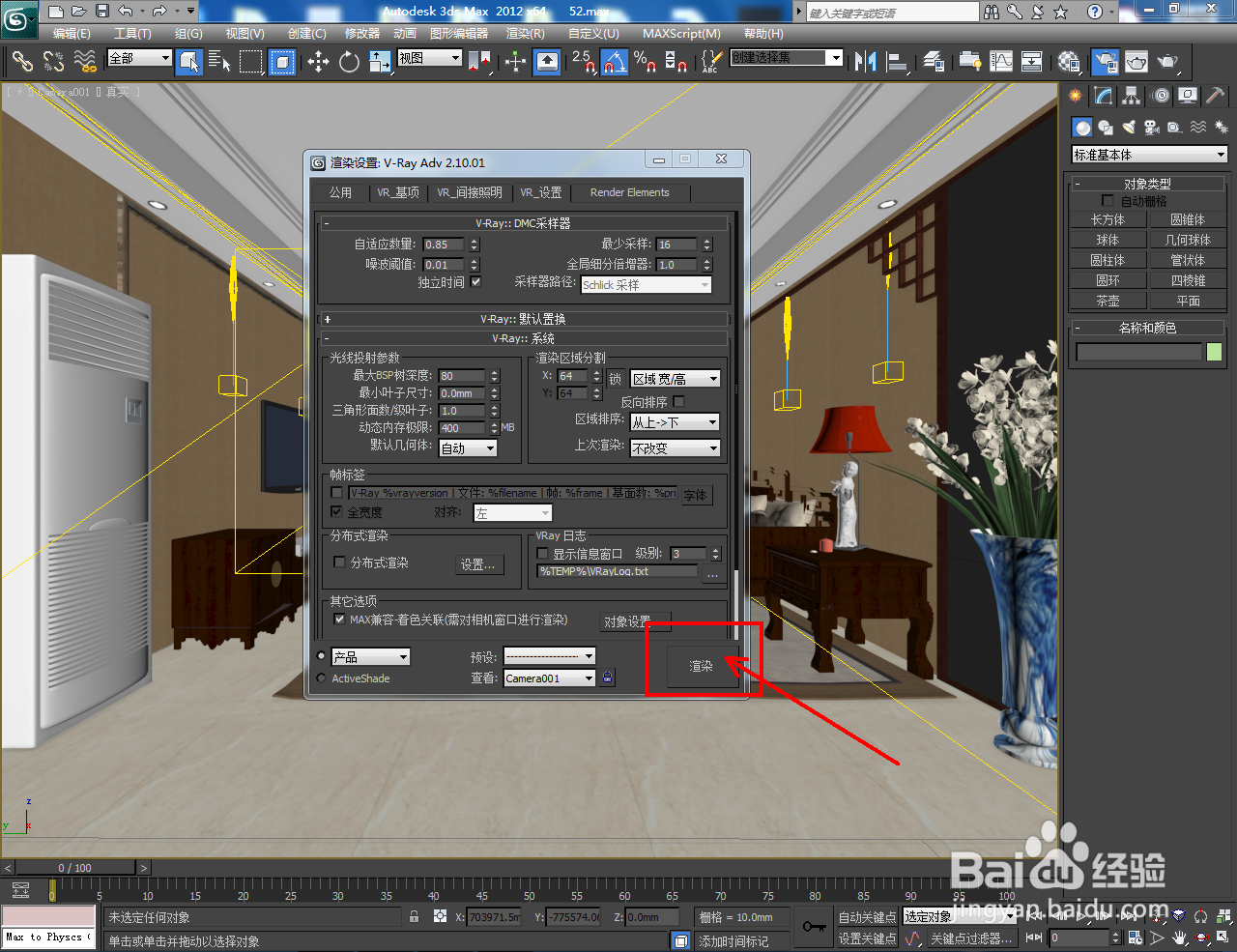Screen dimensions: 1237x952
Task: Switch to the Render Elements tab
Action: 629,192
